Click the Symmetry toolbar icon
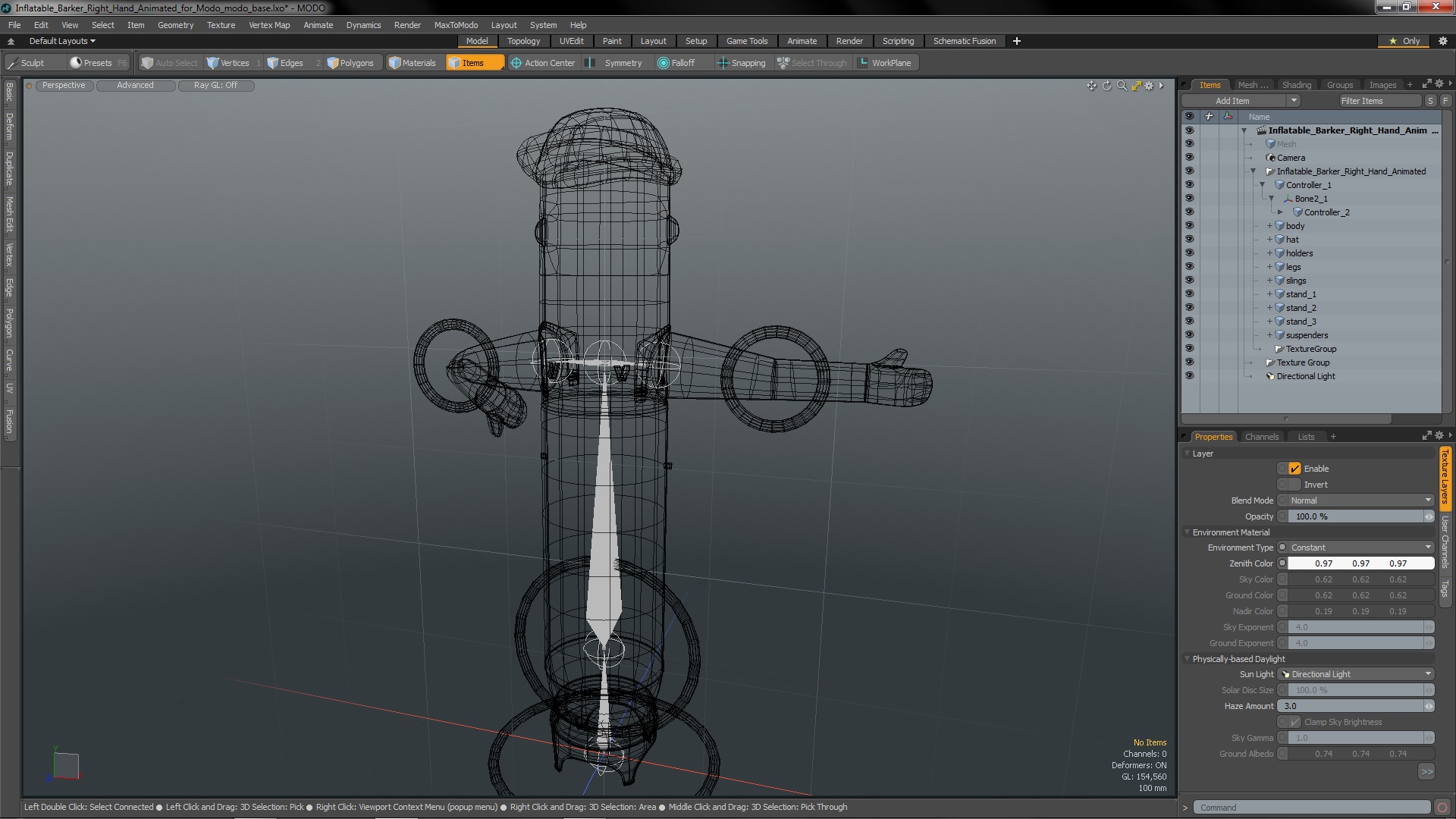This screenshot has height=819, width=1456. coord(591,63)
